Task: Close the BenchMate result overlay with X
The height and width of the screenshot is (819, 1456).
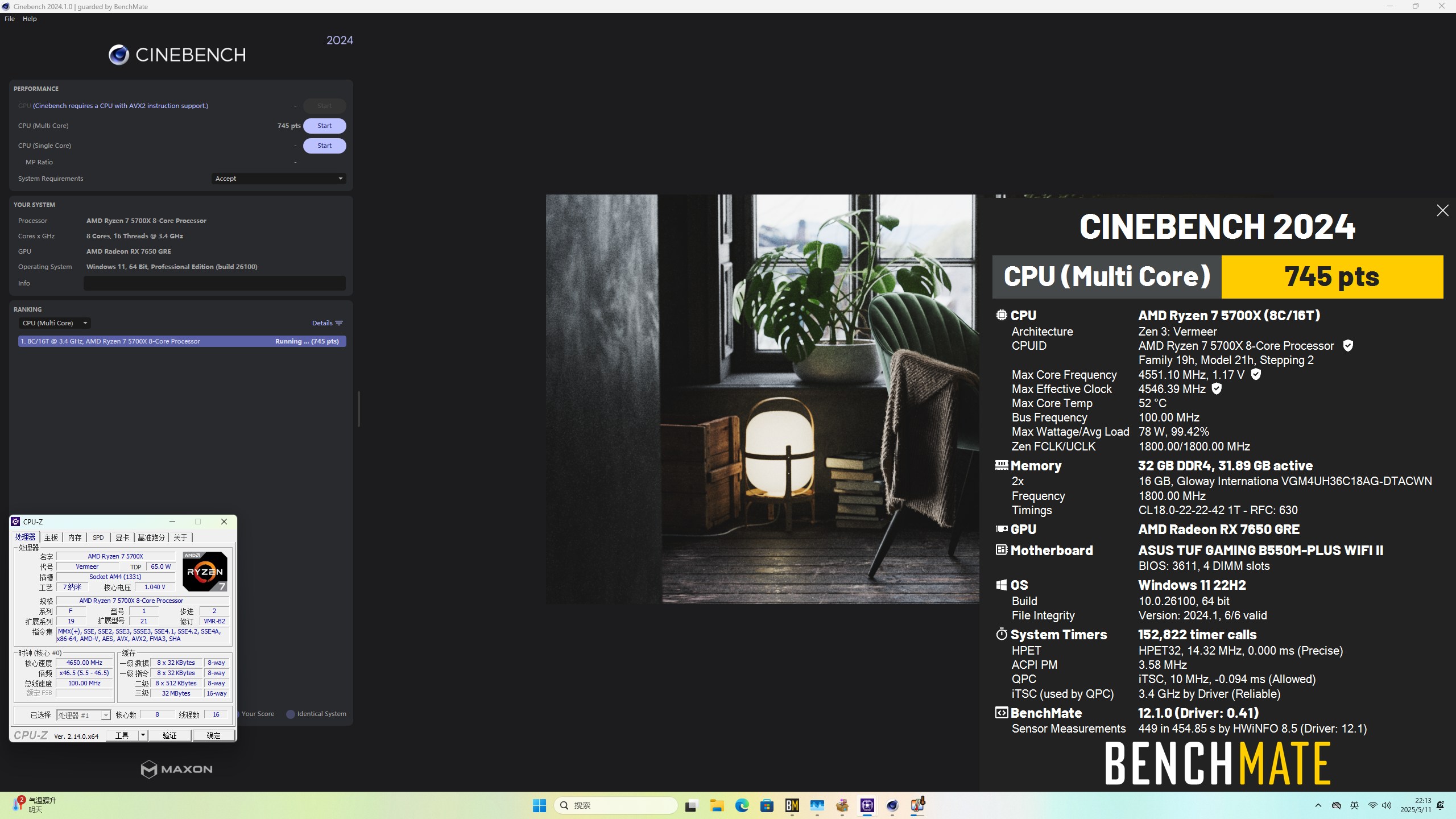Action: [1442, 210]
